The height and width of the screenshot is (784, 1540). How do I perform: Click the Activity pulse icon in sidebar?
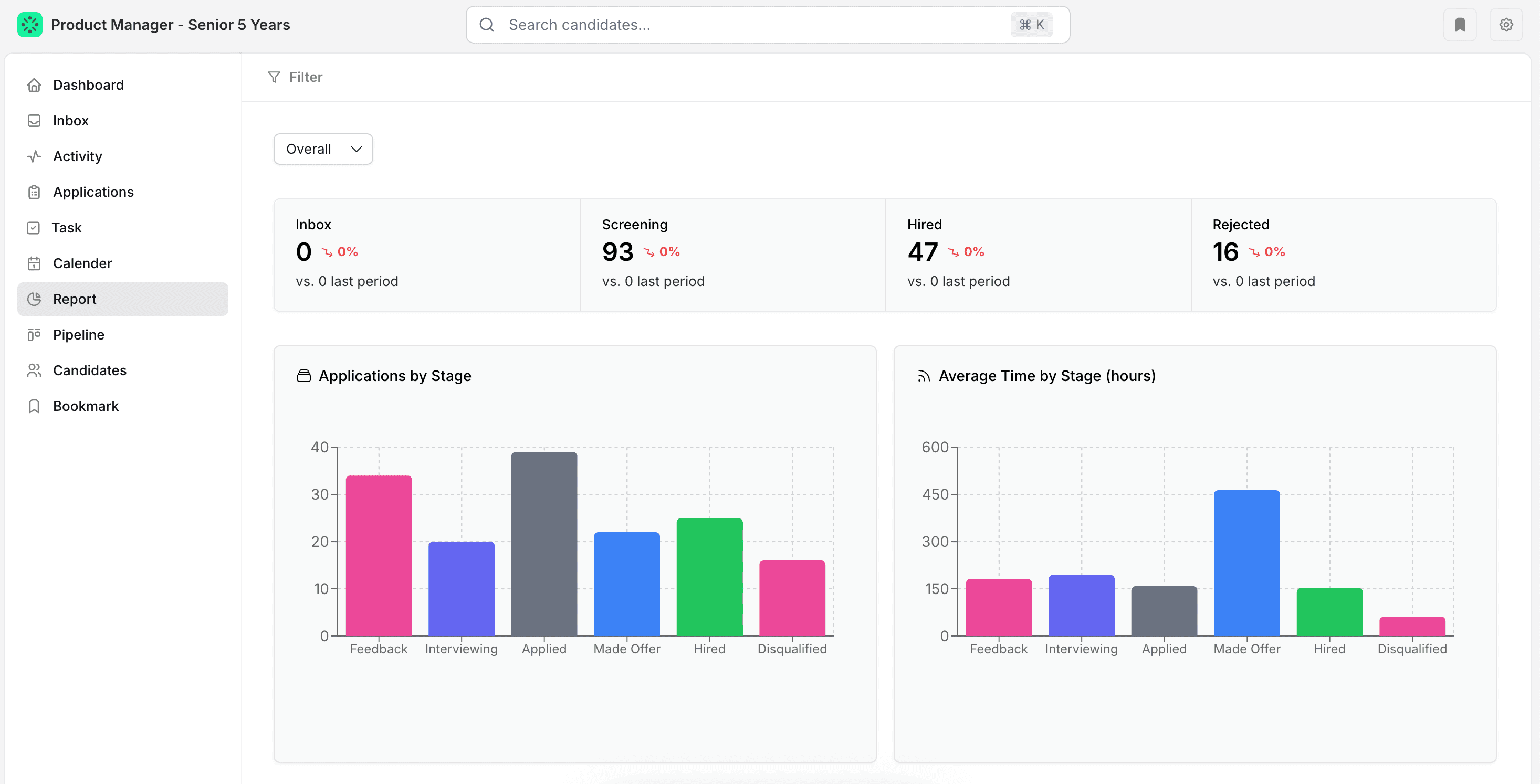[x=34, y=156]
